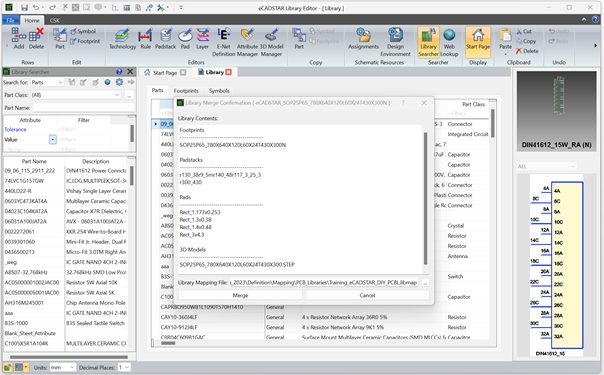Close the Library Searcher panel

pyautogui.click(x=130, y=72)
